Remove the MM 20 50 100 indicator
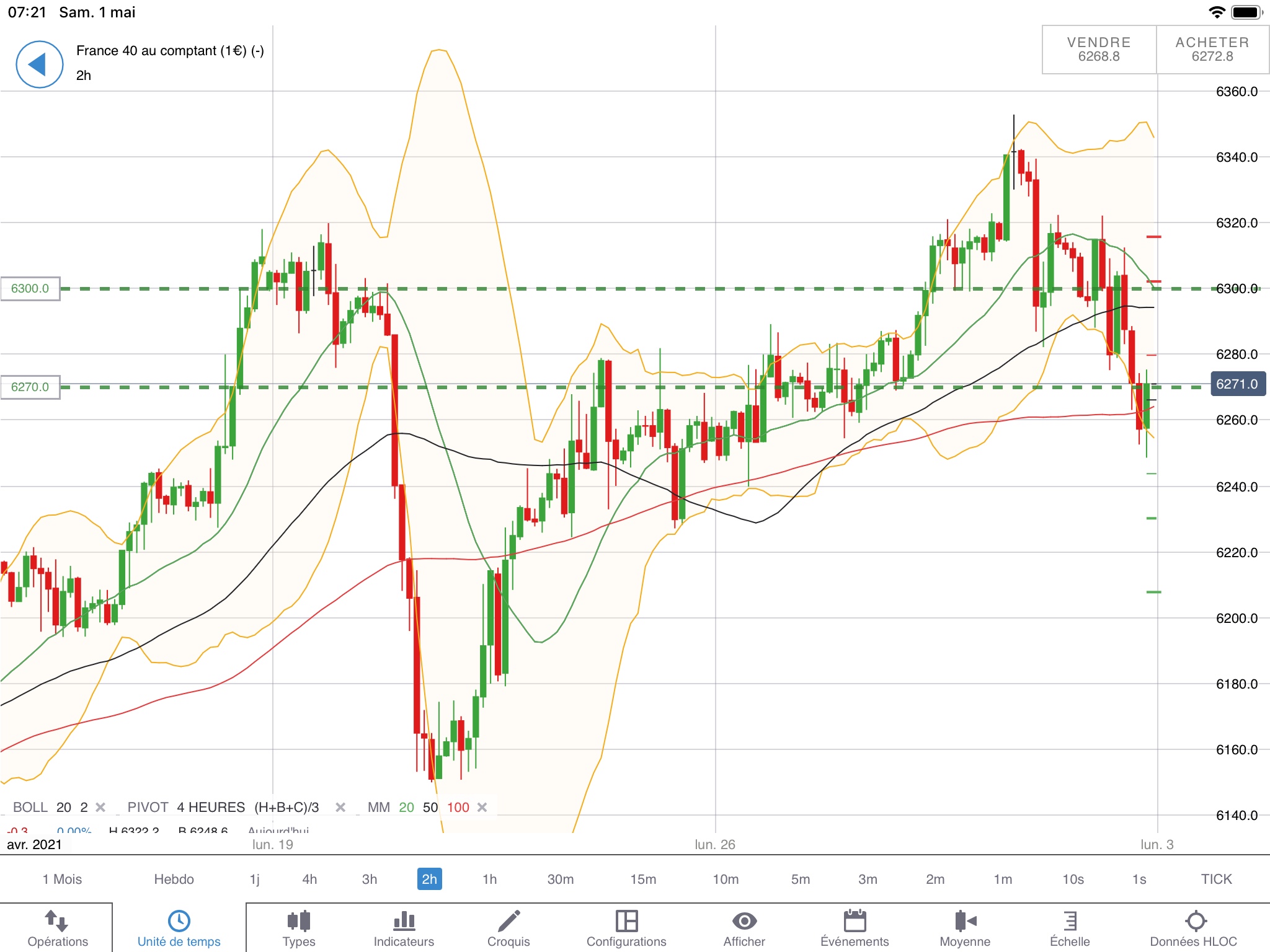 [x=482, y=807]
